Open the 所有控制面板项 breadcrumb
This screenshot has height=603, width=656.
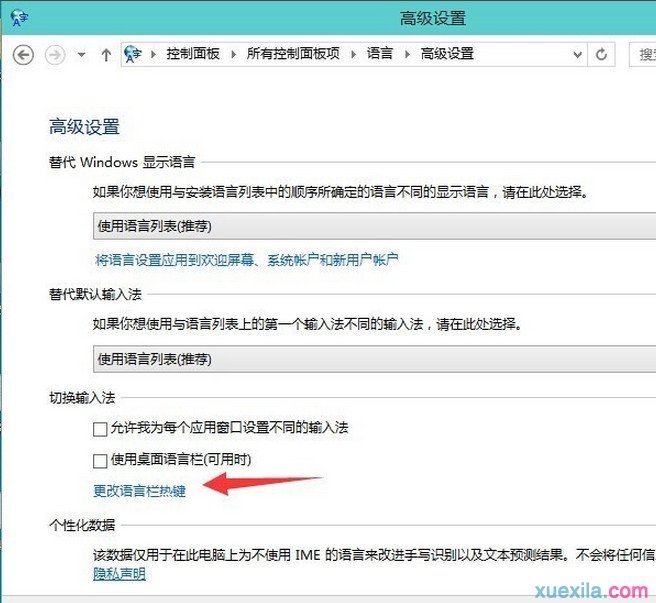point(293,54)
